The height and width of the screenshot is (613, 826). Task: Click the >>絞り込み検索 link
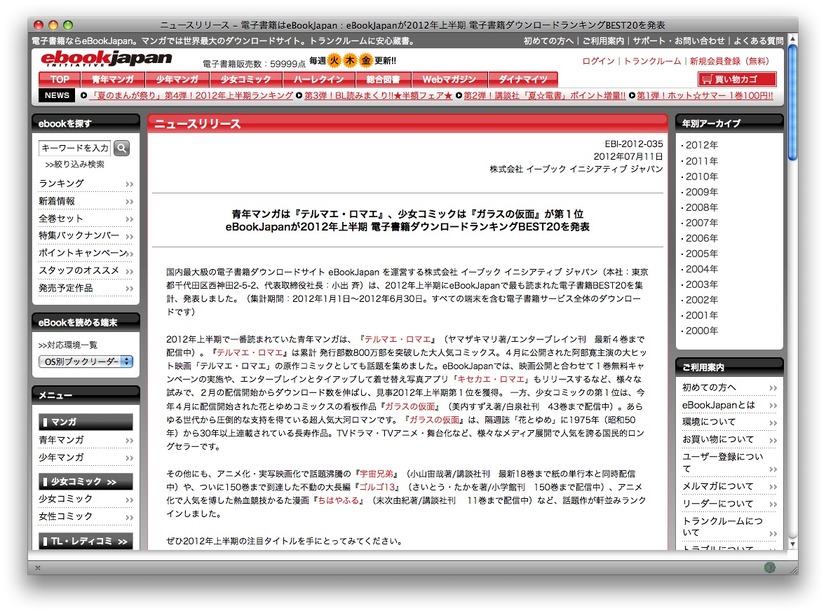[75, 164]
